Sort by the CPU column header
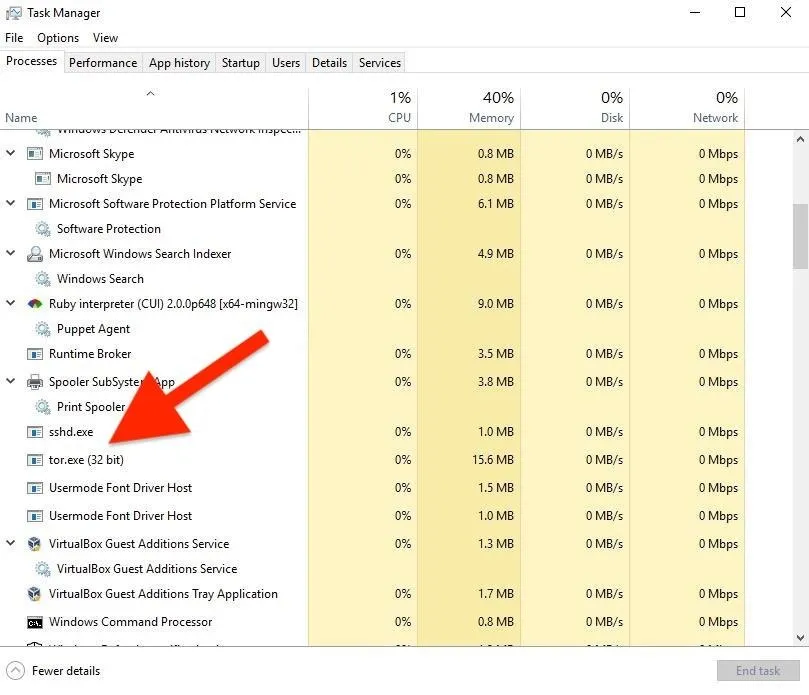This screenshot has height=695, width=809. click(363, 108)
